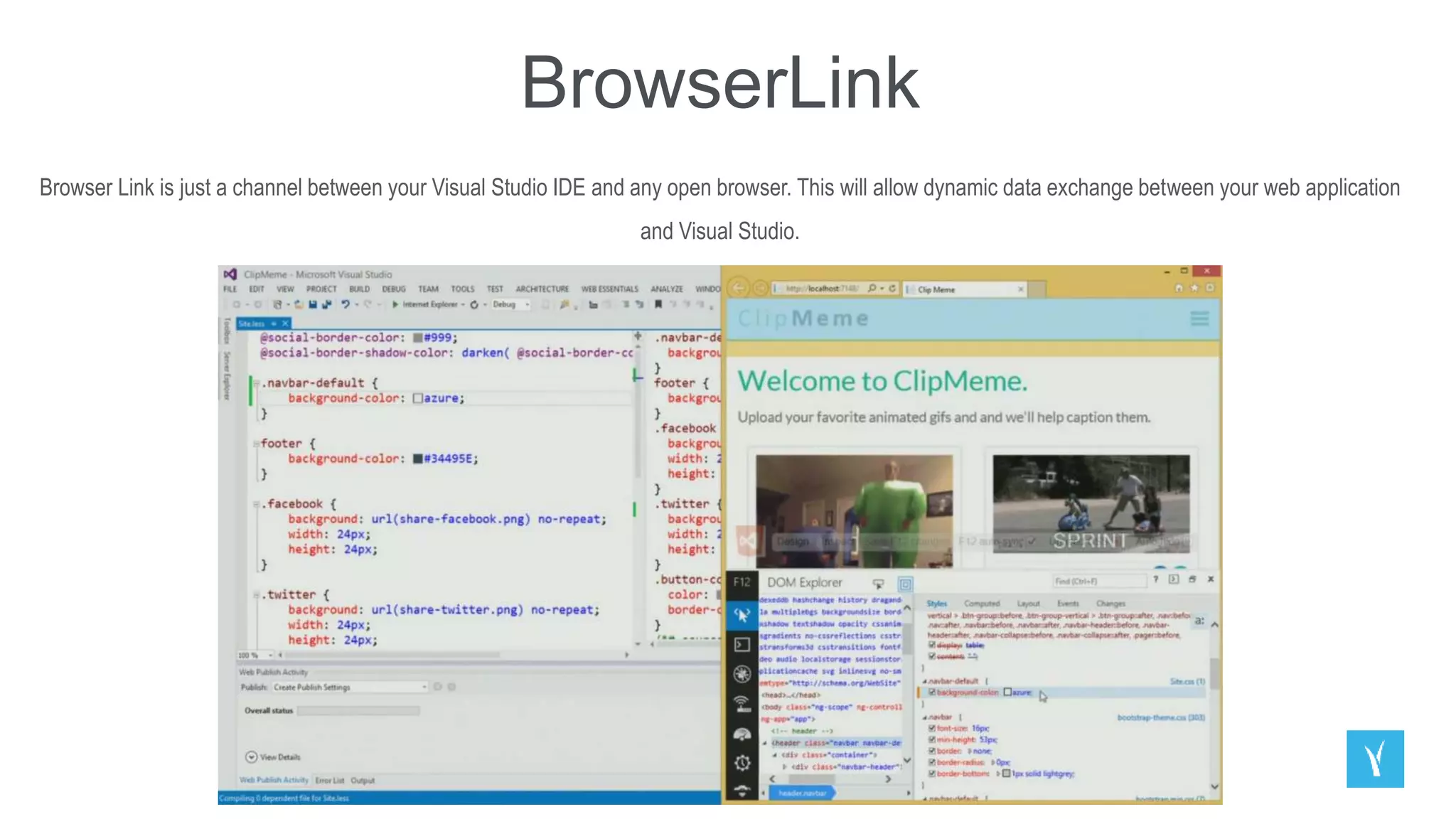Open ClipMeme hamburger navigation menu

pyautogui.click(x=1200, y=318)
